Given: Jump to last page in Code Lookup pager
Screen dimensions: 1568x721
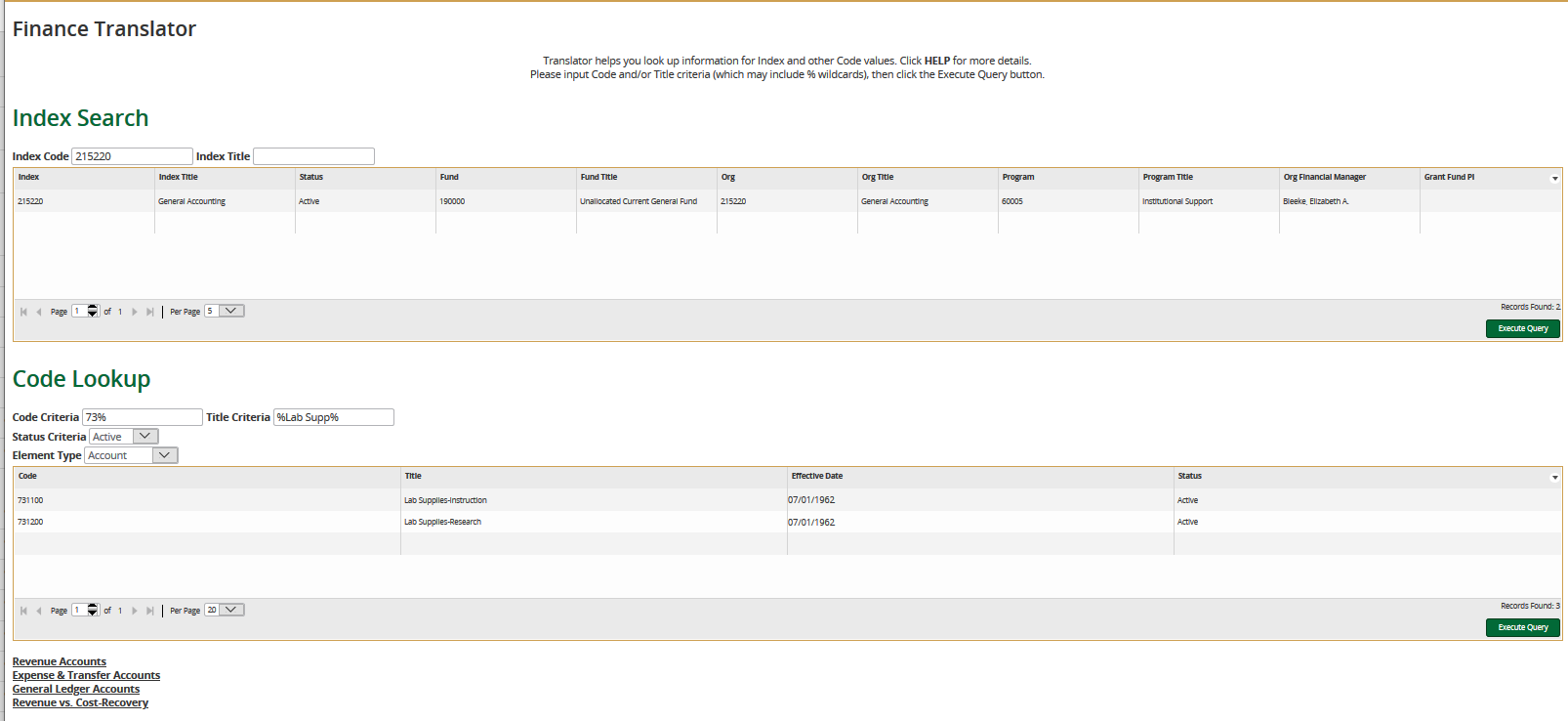Looking at the screenshot, I should point(149,611).
